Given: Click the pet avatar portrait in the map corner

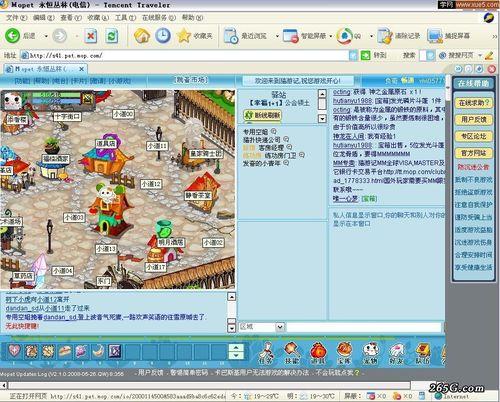Looking at the screenshot, I should pos(12,100).
